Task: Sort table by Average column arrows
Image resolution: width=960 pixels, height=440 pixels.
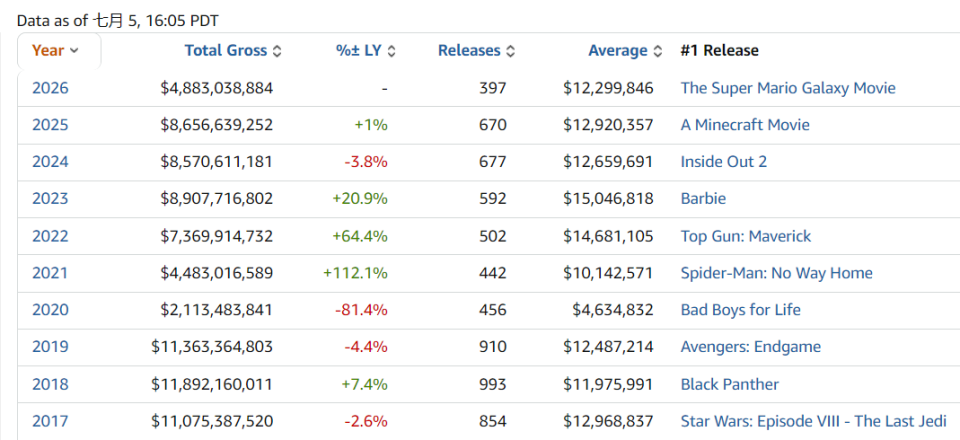Action: coord(658,51)
